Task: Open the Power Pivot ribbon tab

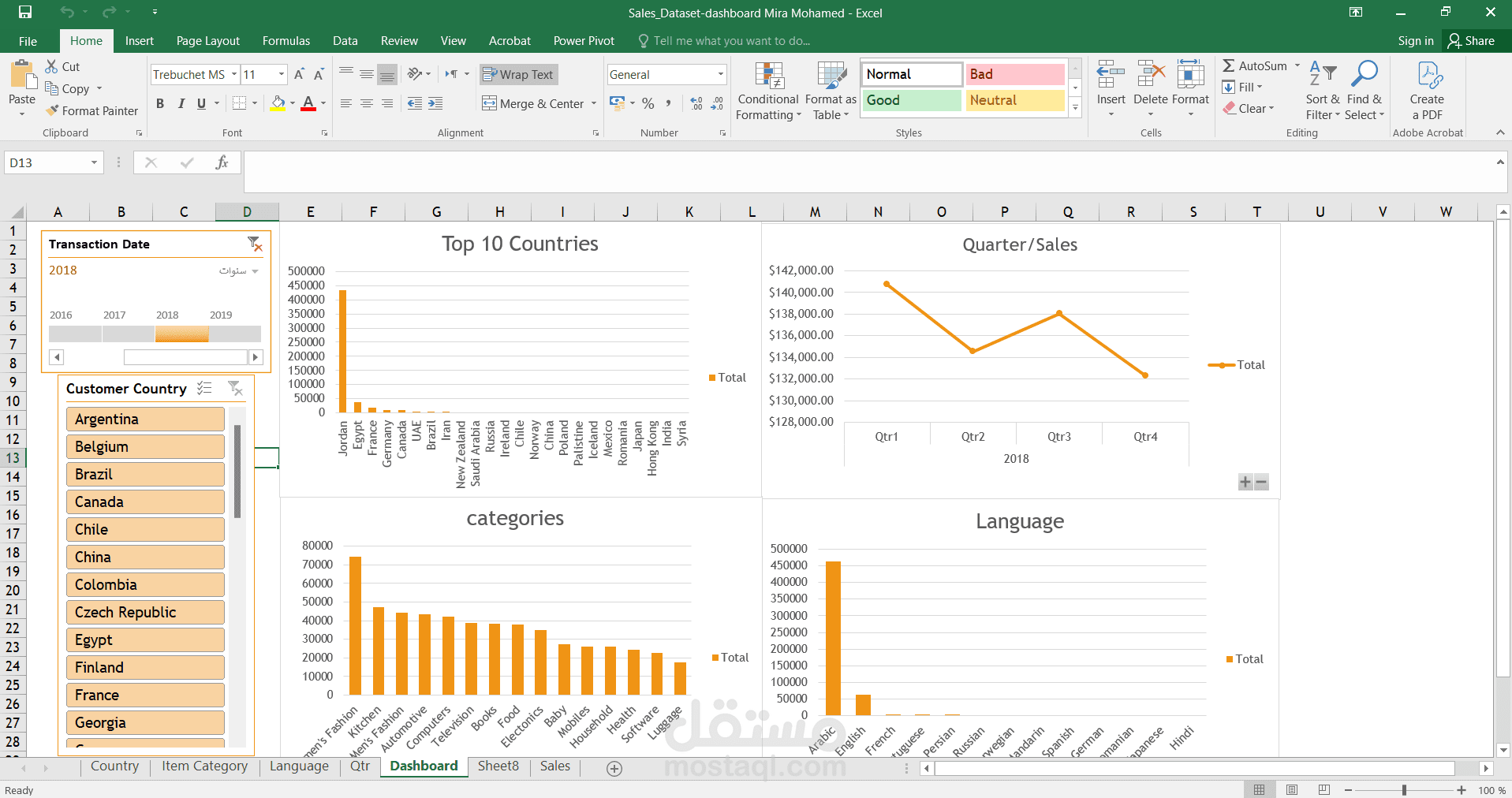Action: pyautogui.click(x=583, y=41)
